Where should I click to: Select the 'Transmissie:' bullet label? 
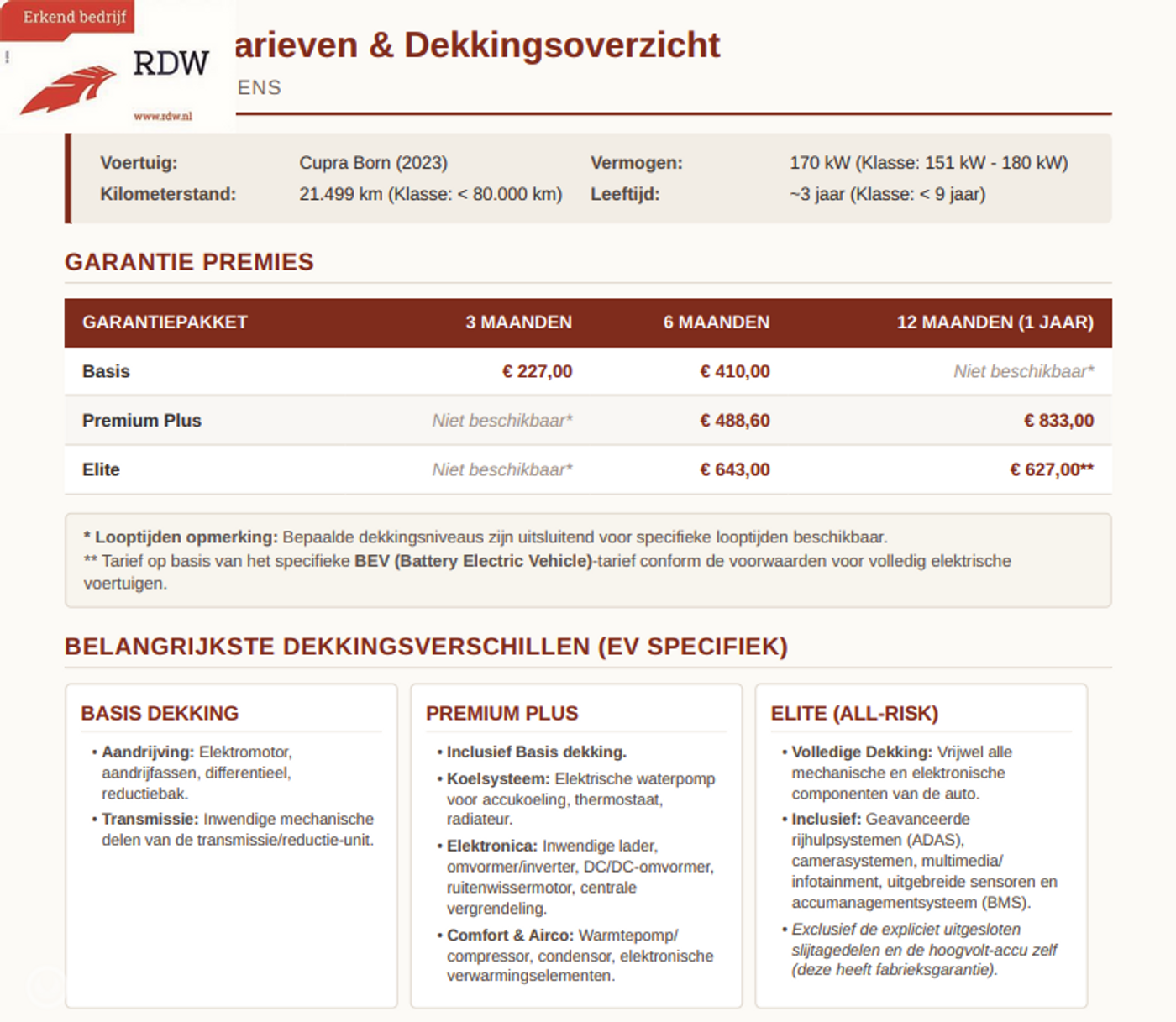tap(150, 819)
